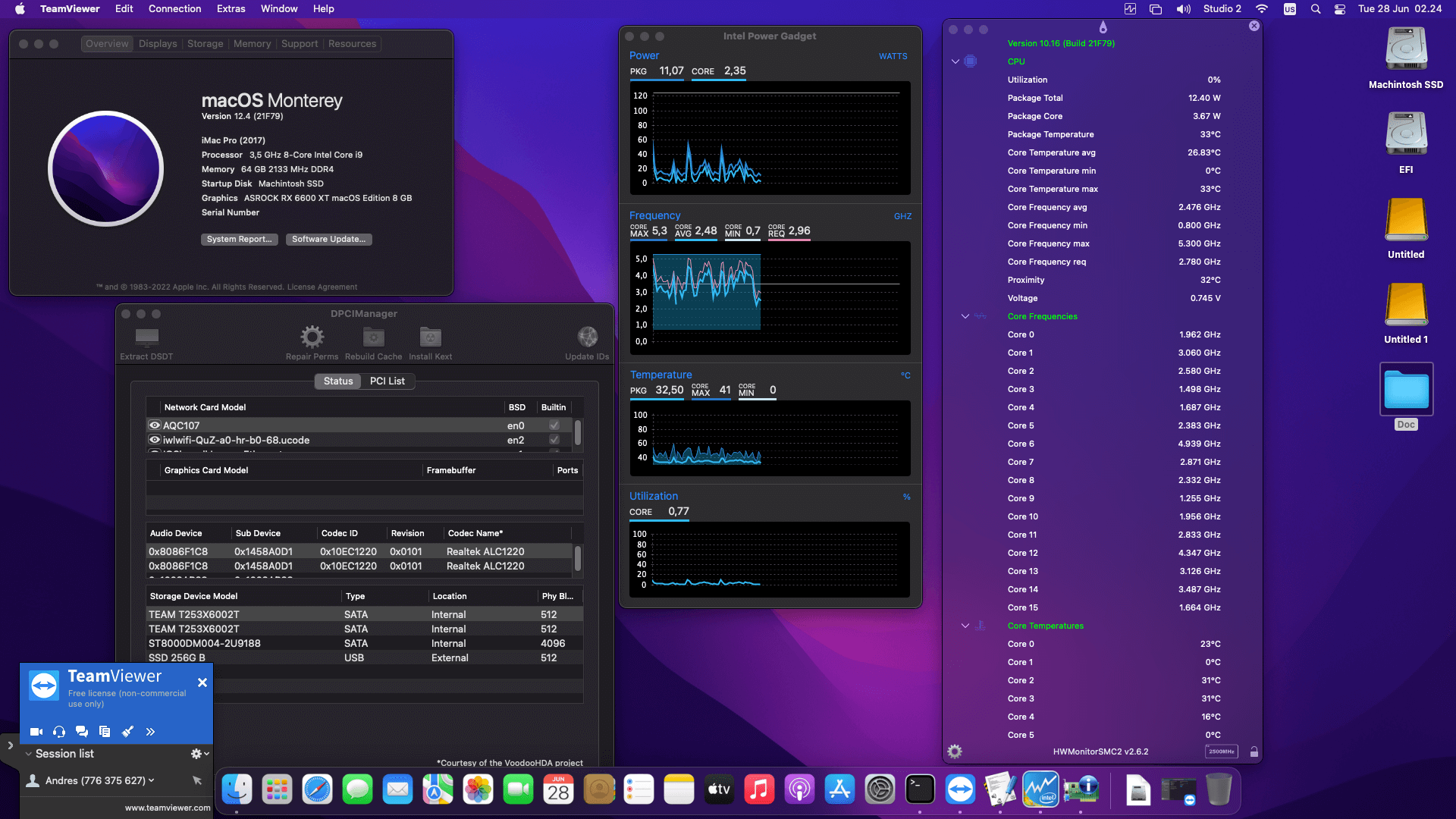Click TeamViewer more tools double-arrow
The image size is (1456, 819).
point(150,732)
